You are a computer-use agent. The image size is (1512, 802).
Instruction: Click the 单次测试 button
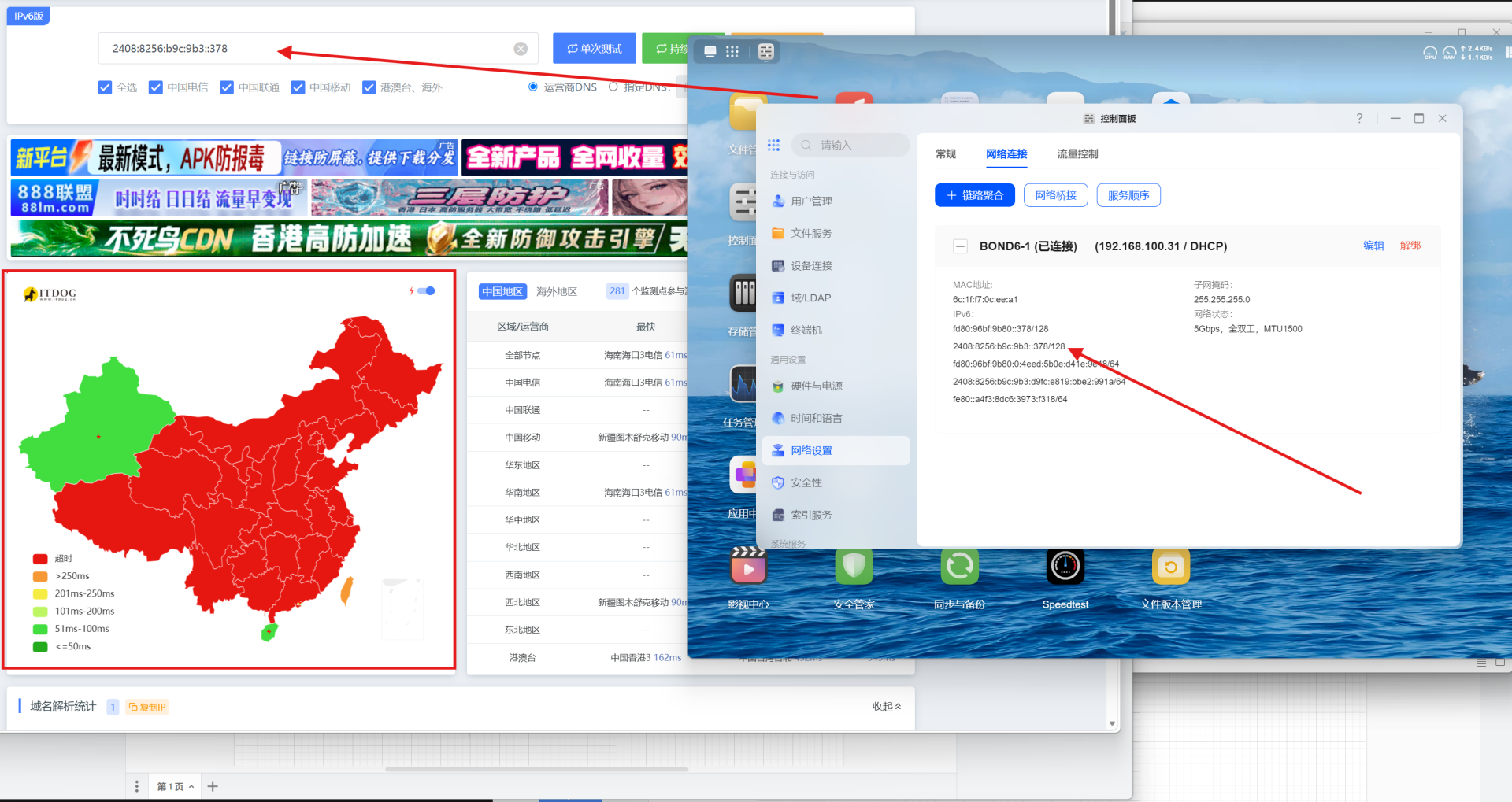[x=594, y=49]
